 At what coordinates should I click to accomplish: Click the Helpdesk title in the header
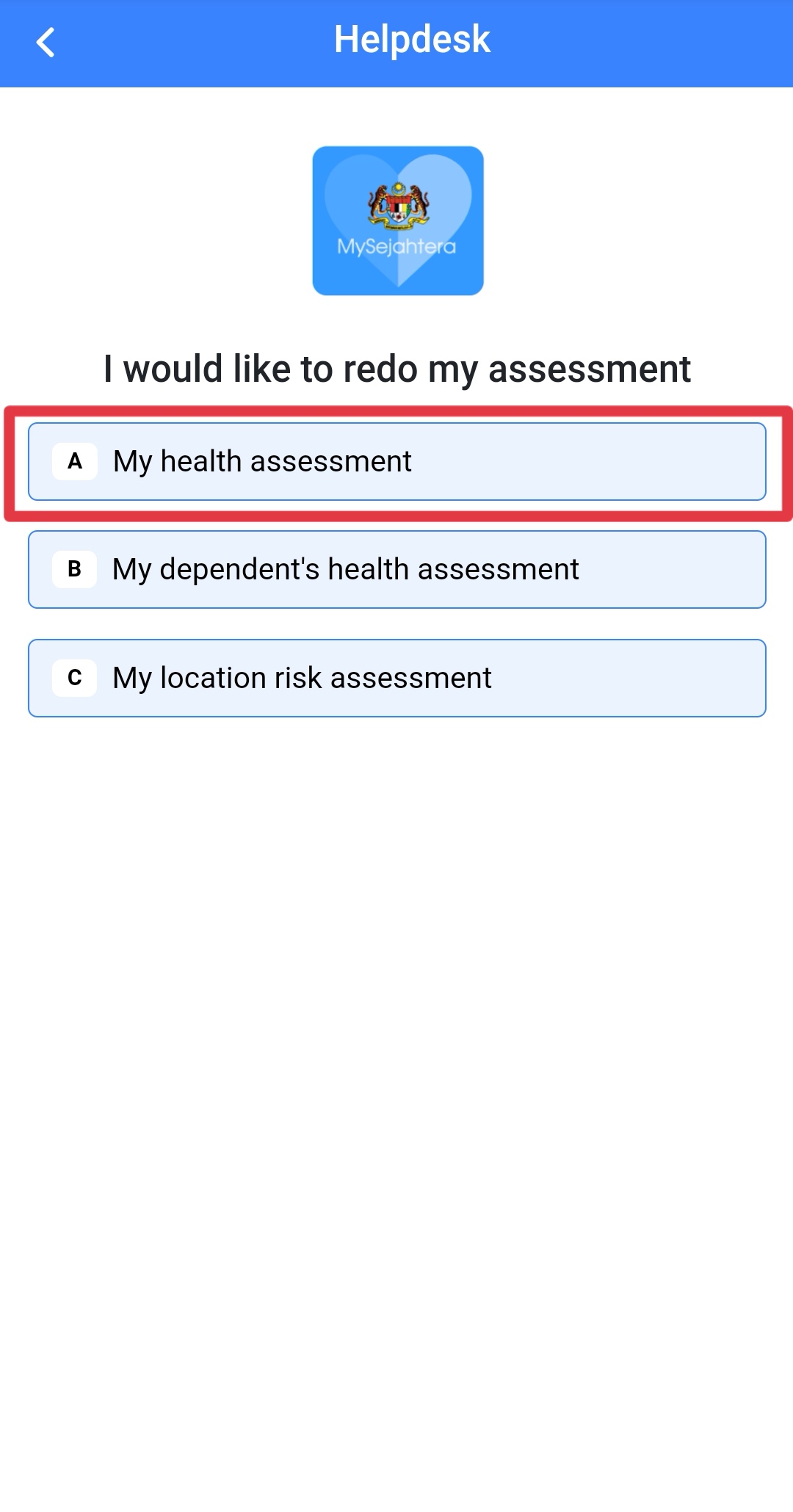coord(412,40)
